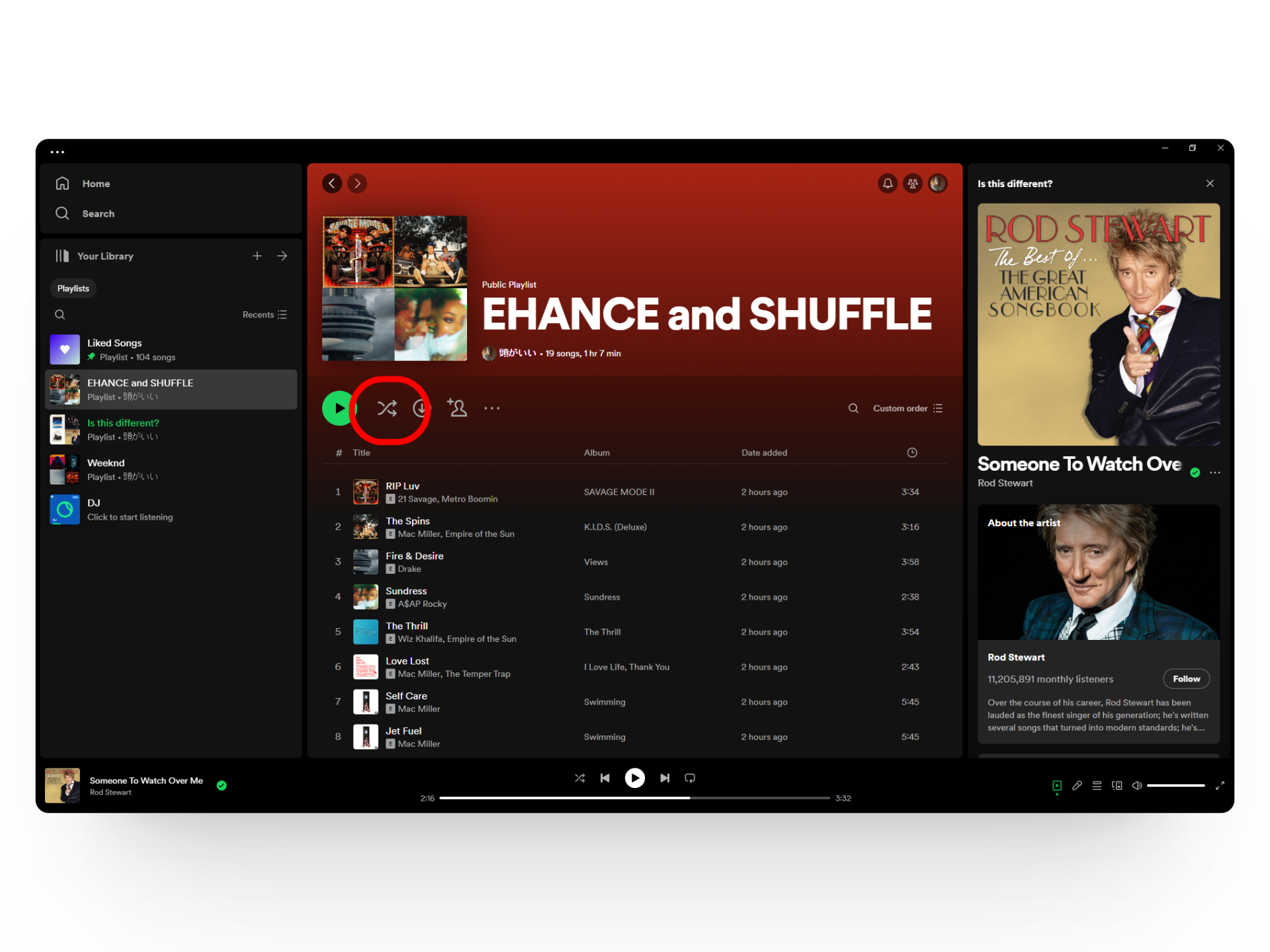Open the lyrics microphone icon
1270x952 pixels.
click(1077, 785)
